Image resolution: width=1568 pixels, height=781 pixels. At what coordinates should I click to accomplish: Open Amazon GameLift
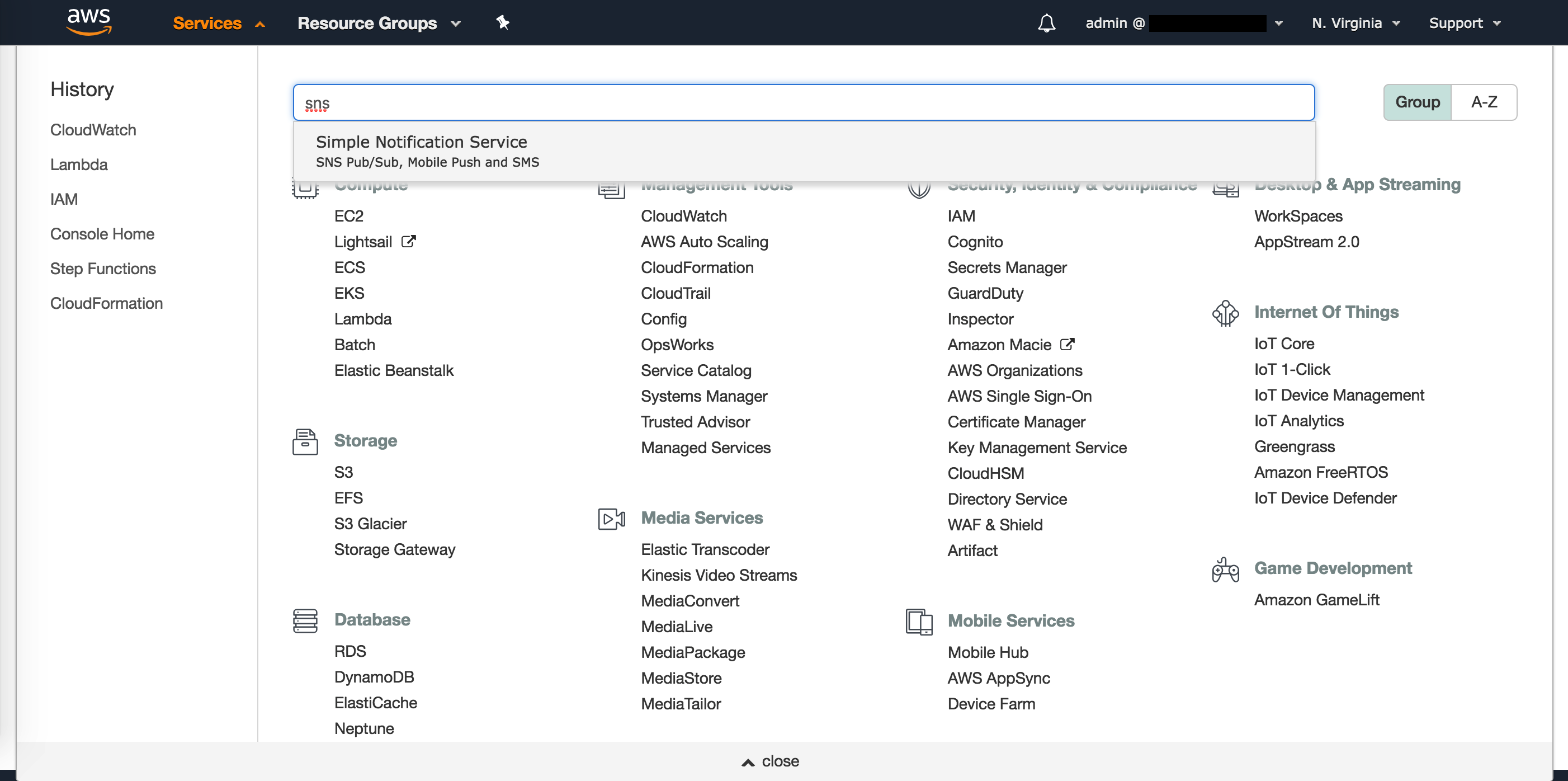(1316, 600)
